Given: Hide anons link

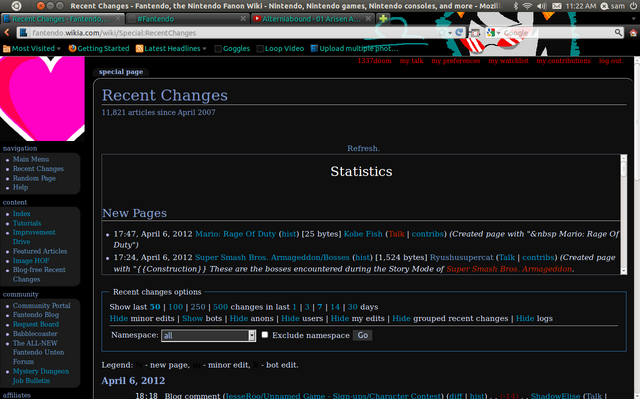Looking at the screenshot, I should [x=239, y=318].
